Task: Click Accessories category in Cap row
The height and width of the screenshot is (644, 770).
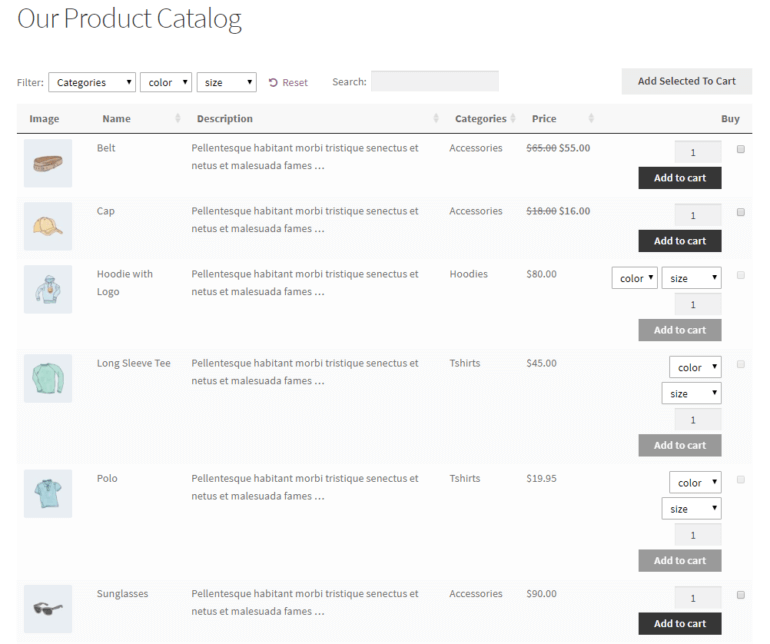Action: [x=476, y=211]
